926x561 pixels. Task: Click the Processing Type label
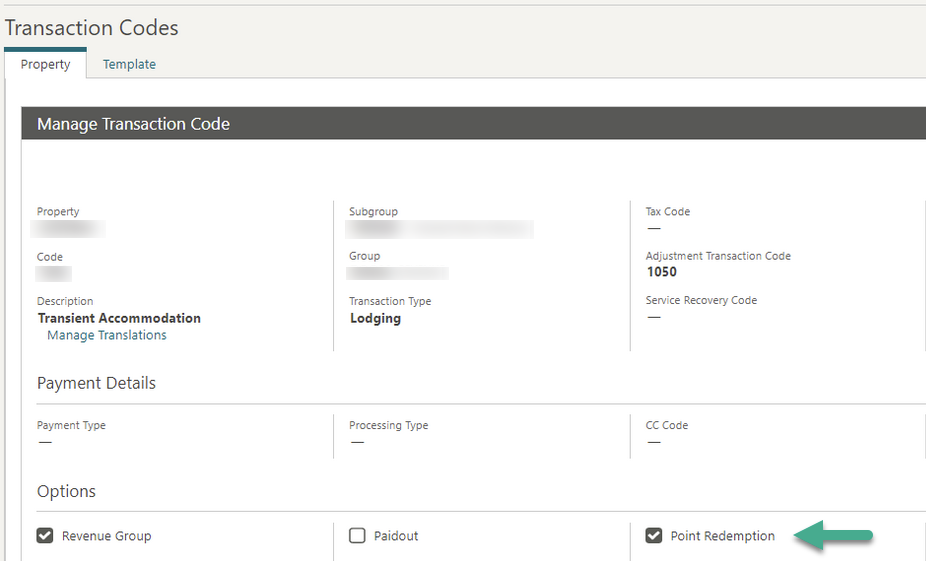(389, 425)
